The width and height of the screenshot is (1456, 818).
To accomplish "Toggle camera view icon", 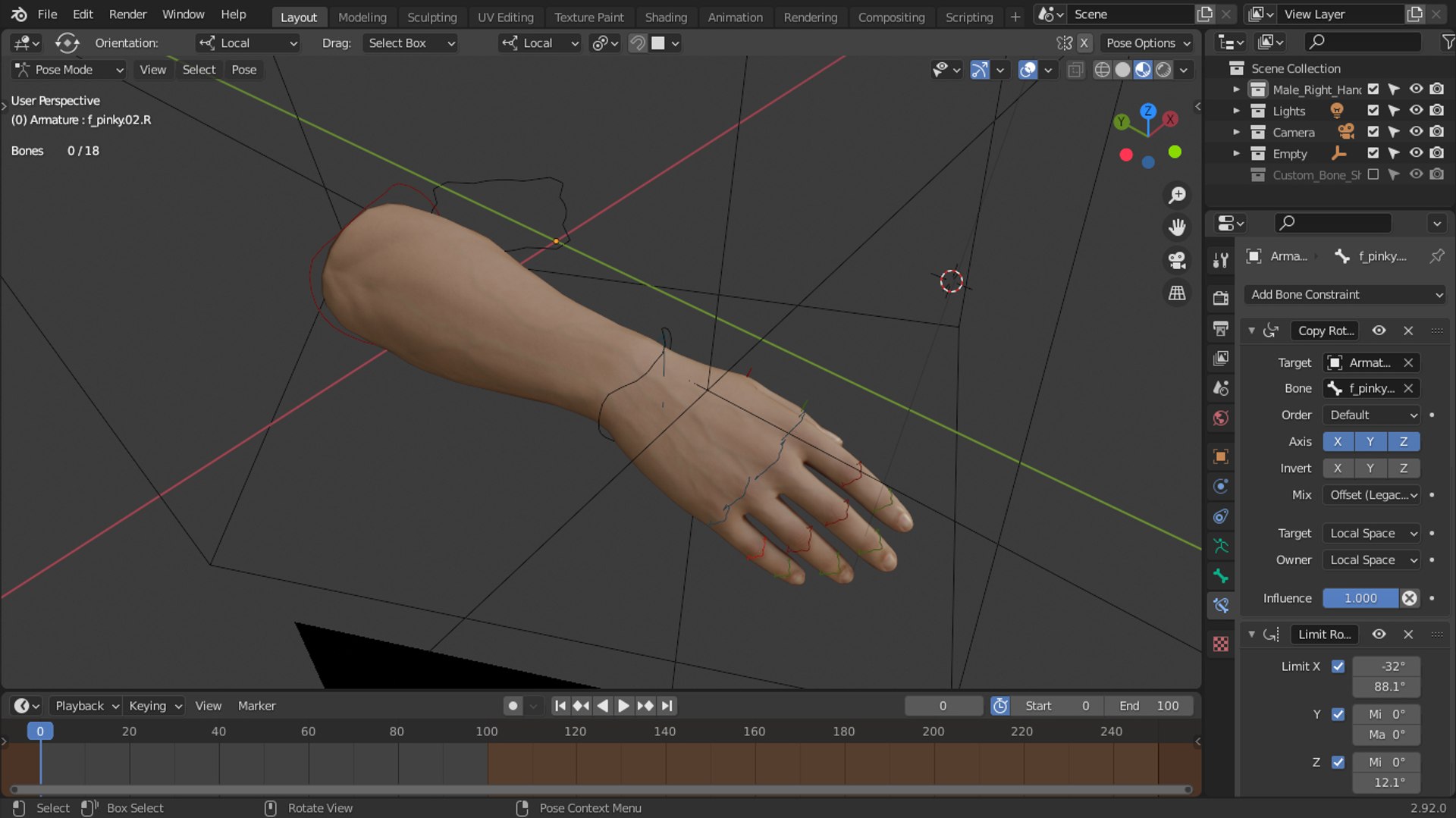I will pos(1177,260).
